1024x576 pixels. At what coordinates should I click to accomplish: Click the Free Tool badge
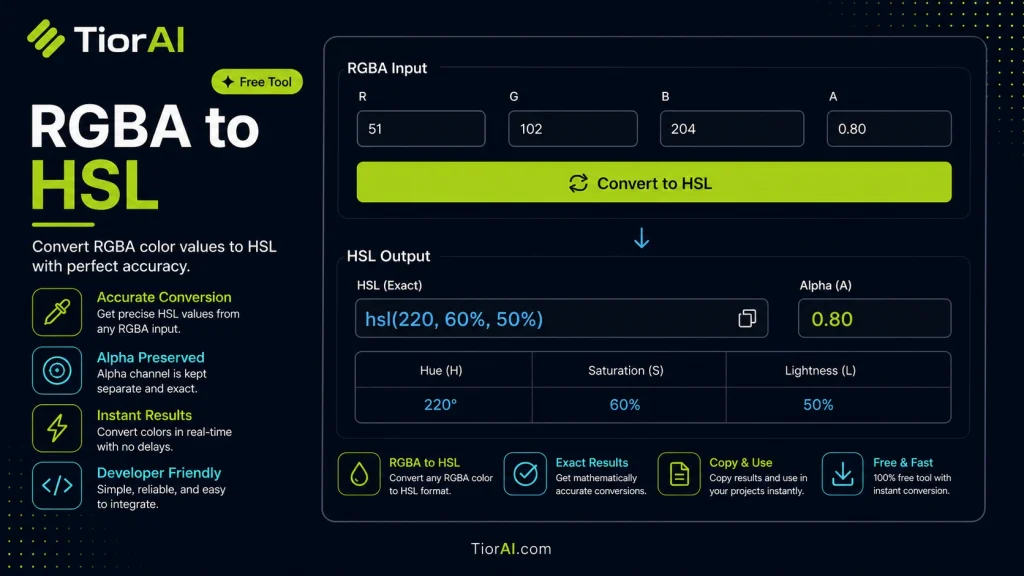tap(257, 82)
